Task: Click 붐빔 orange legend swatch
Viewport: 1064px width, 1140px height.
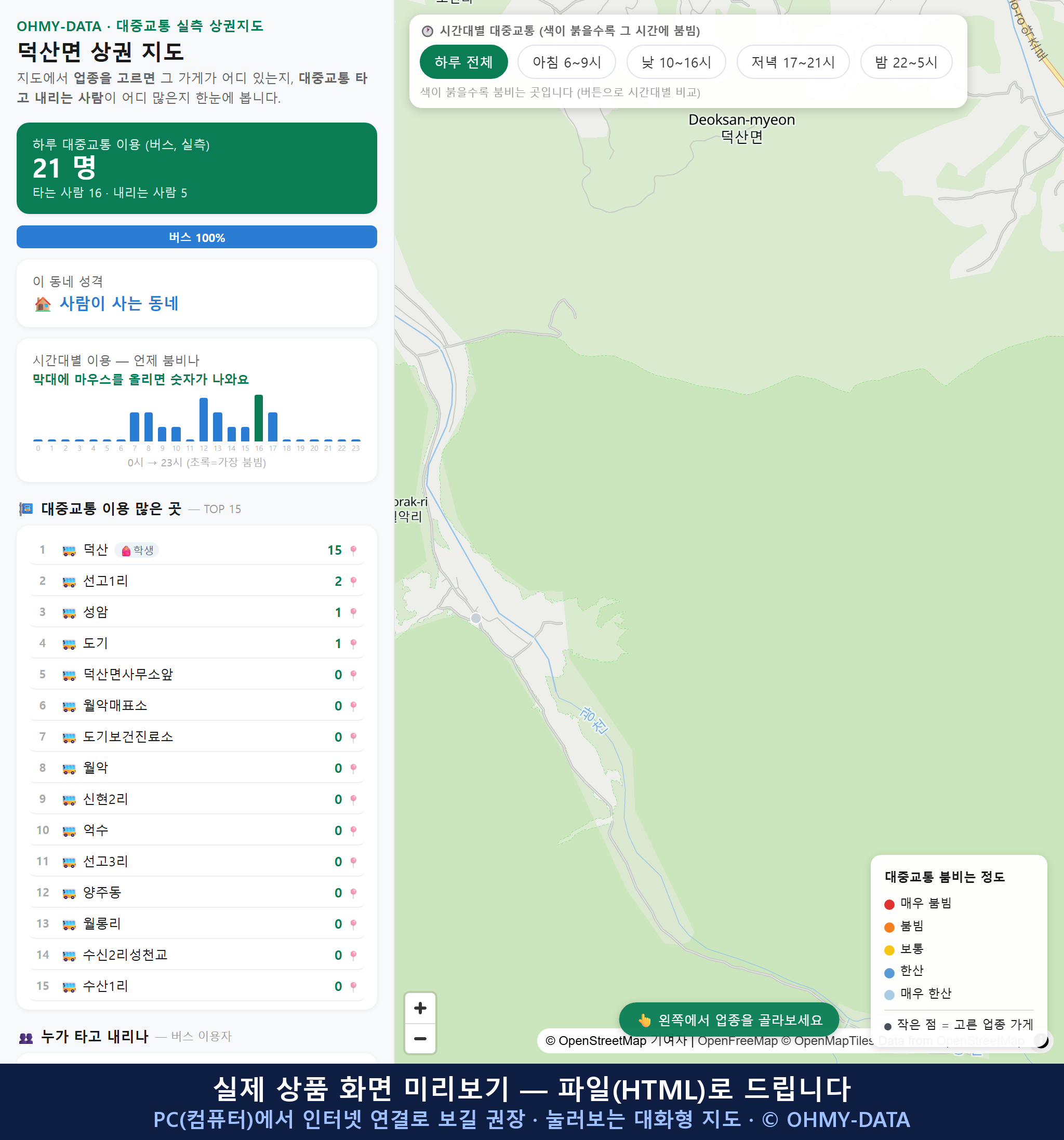Action: (889, 927)
